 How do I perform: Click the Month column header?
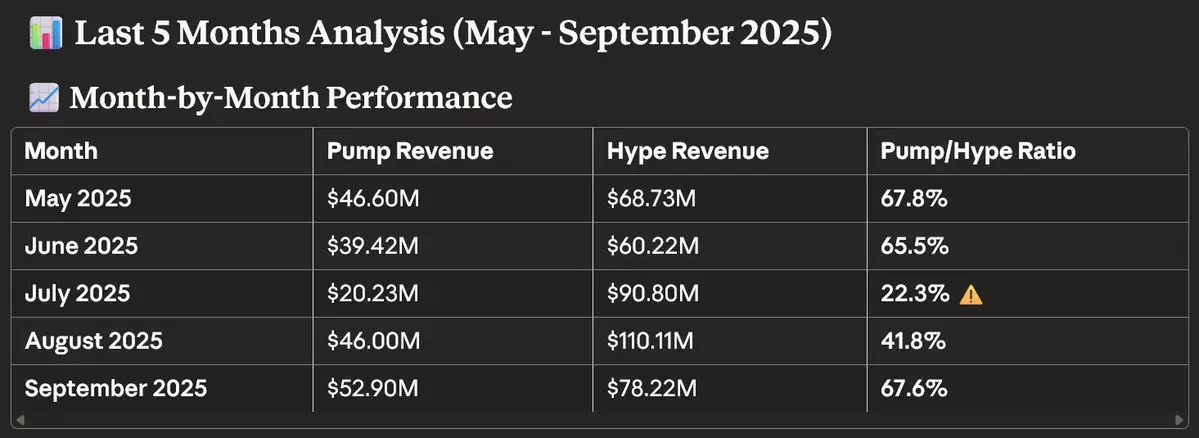(61, 151)
